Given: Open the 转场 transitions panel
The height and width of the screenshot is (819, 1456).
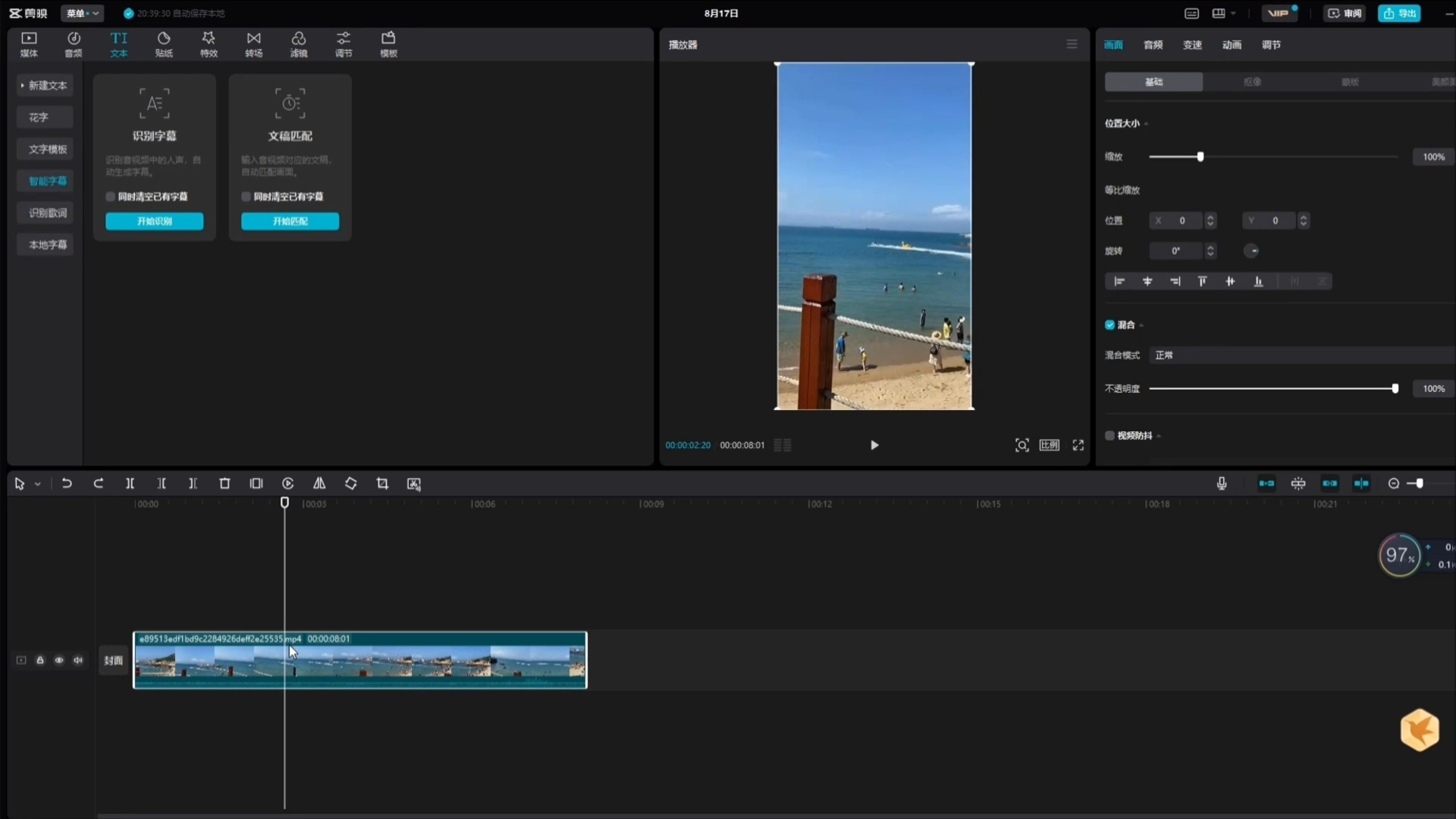Looking at the screenshot, I should pyautogui.click(x=254, y=44).
